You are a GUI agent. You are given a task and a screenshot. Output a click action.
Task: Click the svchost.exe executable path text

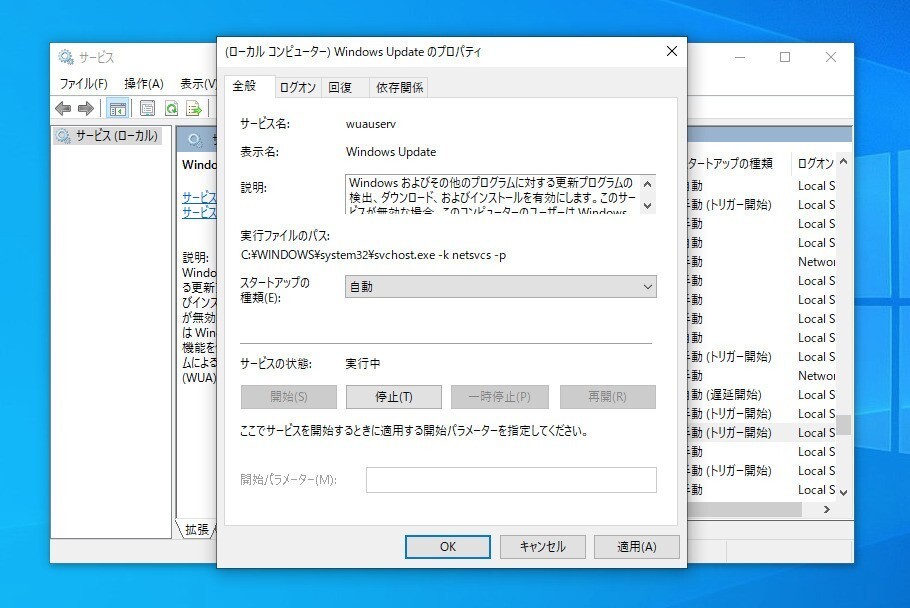[373, 255]
